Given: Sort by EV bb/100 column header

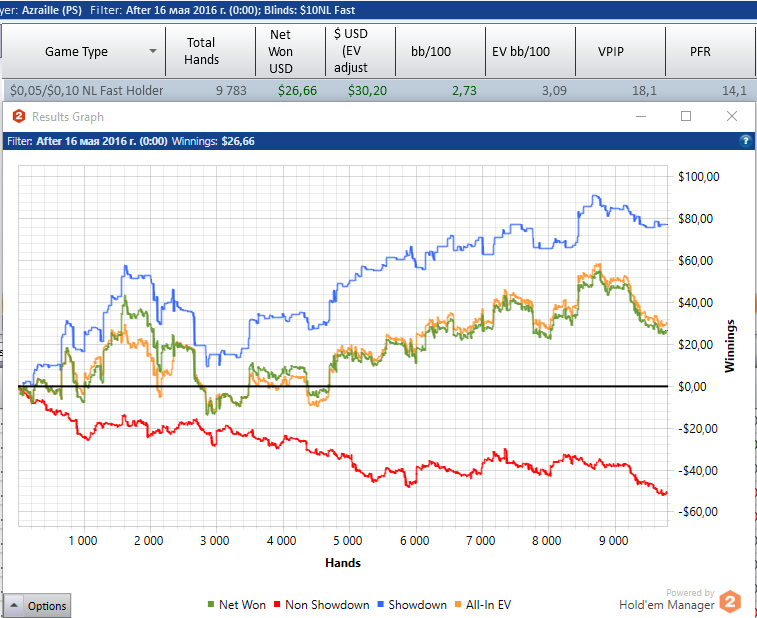Looking at the screenshot, I should [x=530, y=51].
